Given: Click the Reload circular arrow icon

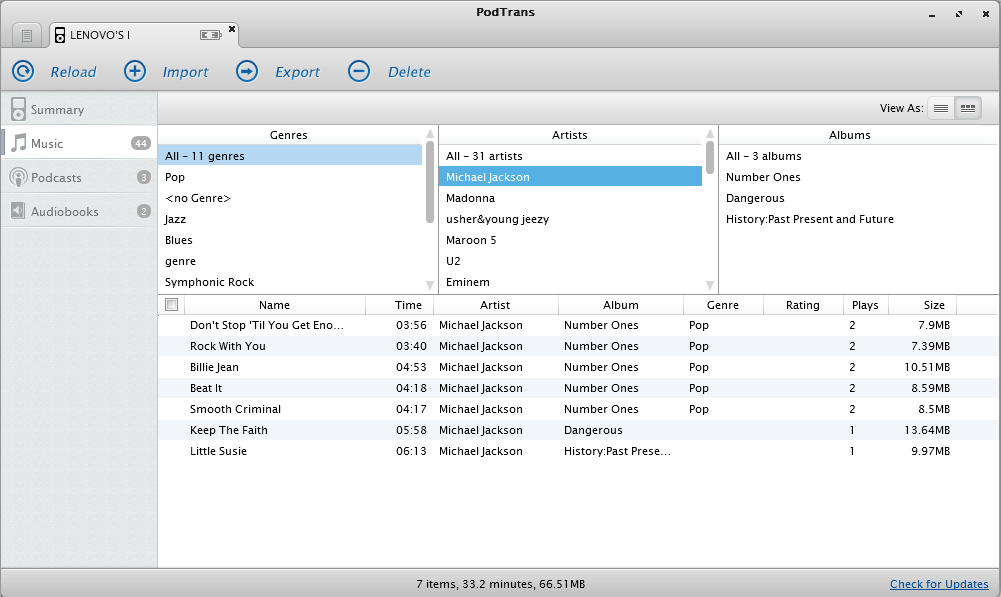Looking at the screenshot, I should tap(23, 72).
